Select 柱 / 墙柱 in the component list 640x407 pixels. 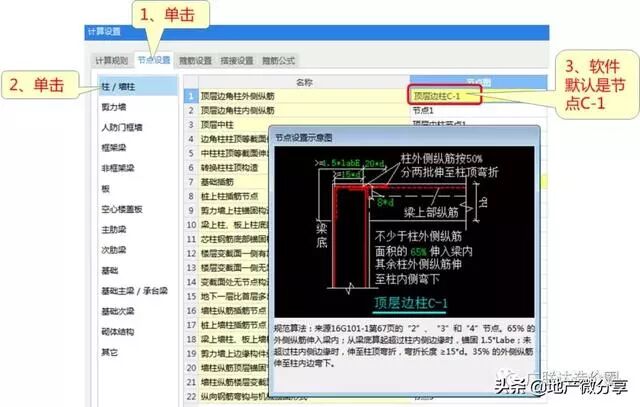click(x=138, y=87)
